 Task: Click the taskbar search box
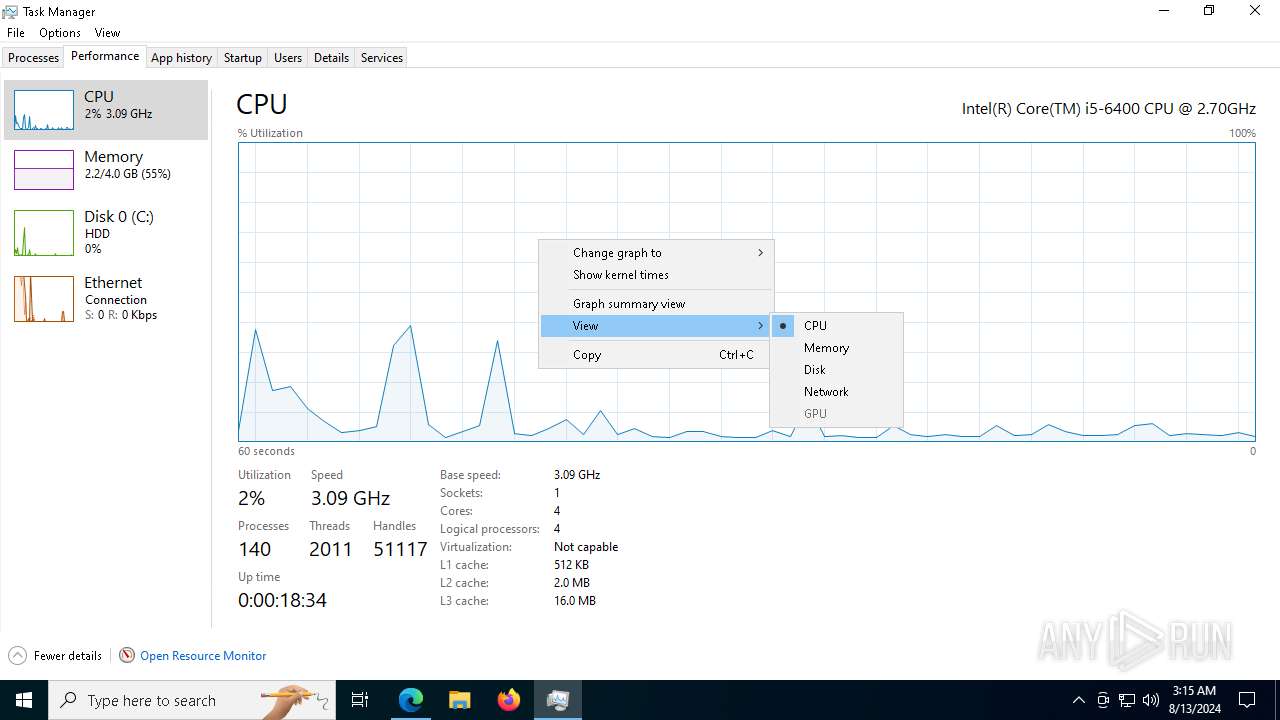[x=192, y=700]
